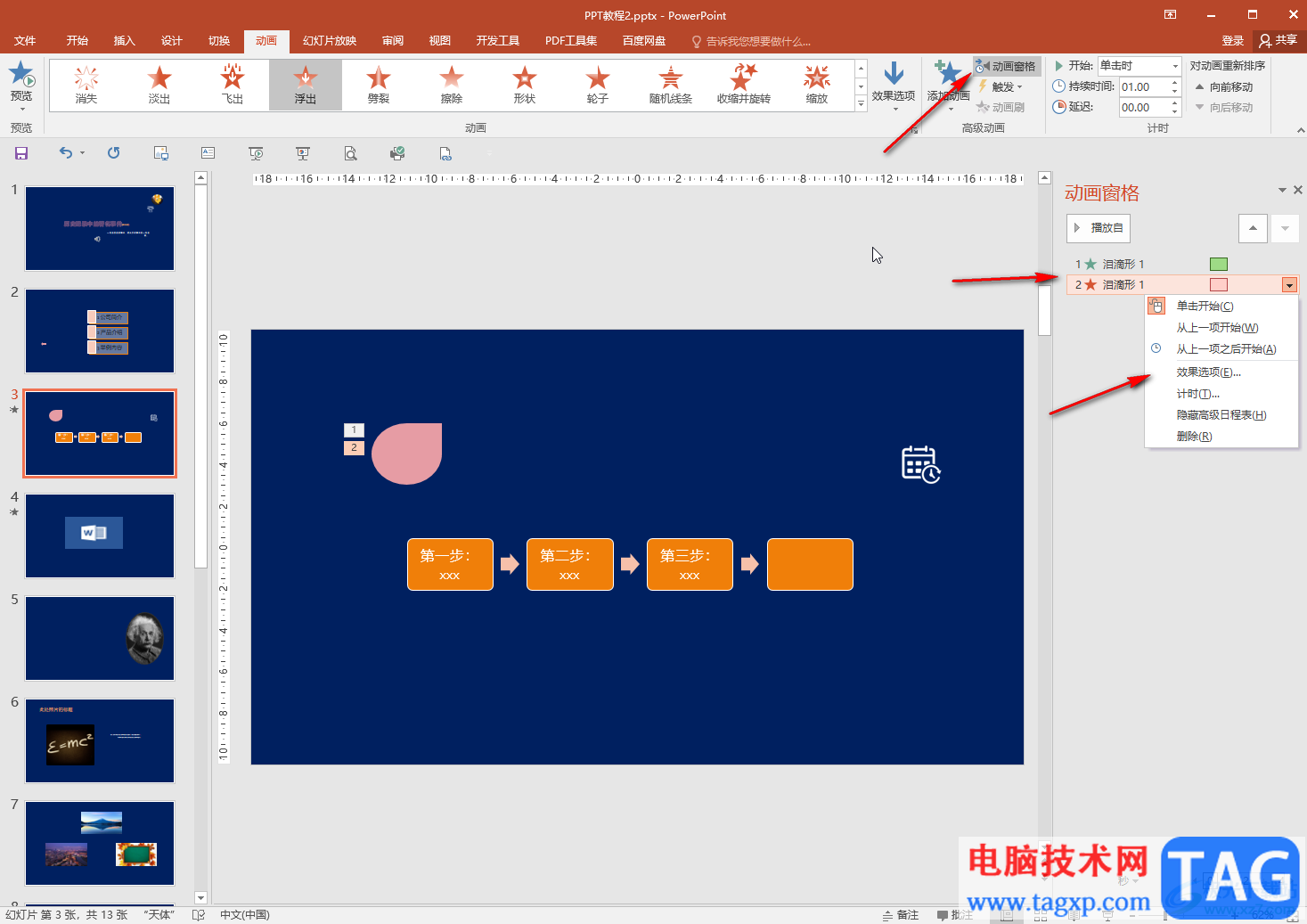
Task: Click 登录 sign in
Action: (1233, 41)
